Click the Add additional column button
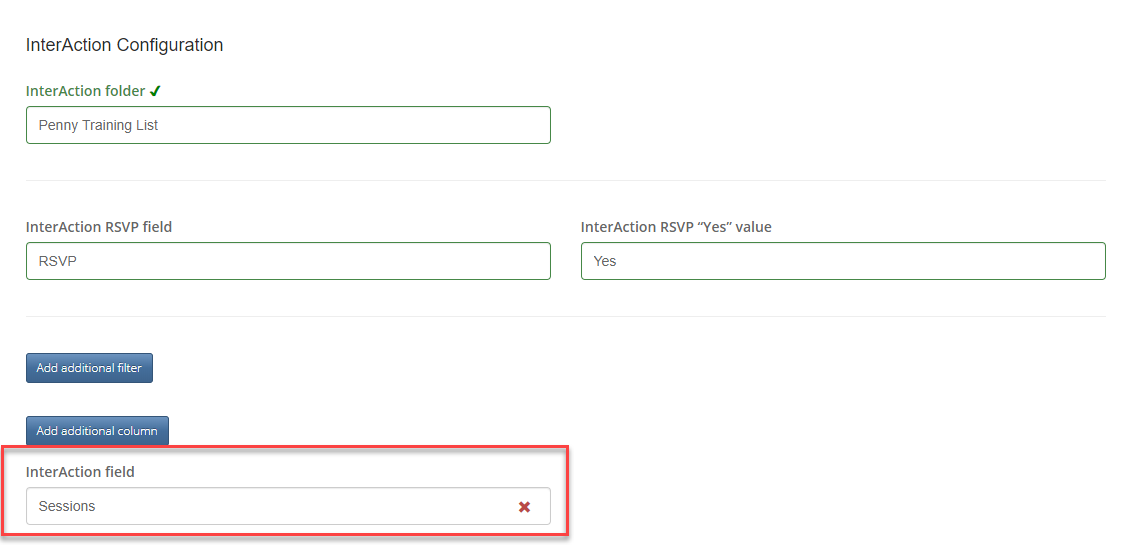This screenshot has height=546, width=1126. pyautogui.click(x=97, y=431)
